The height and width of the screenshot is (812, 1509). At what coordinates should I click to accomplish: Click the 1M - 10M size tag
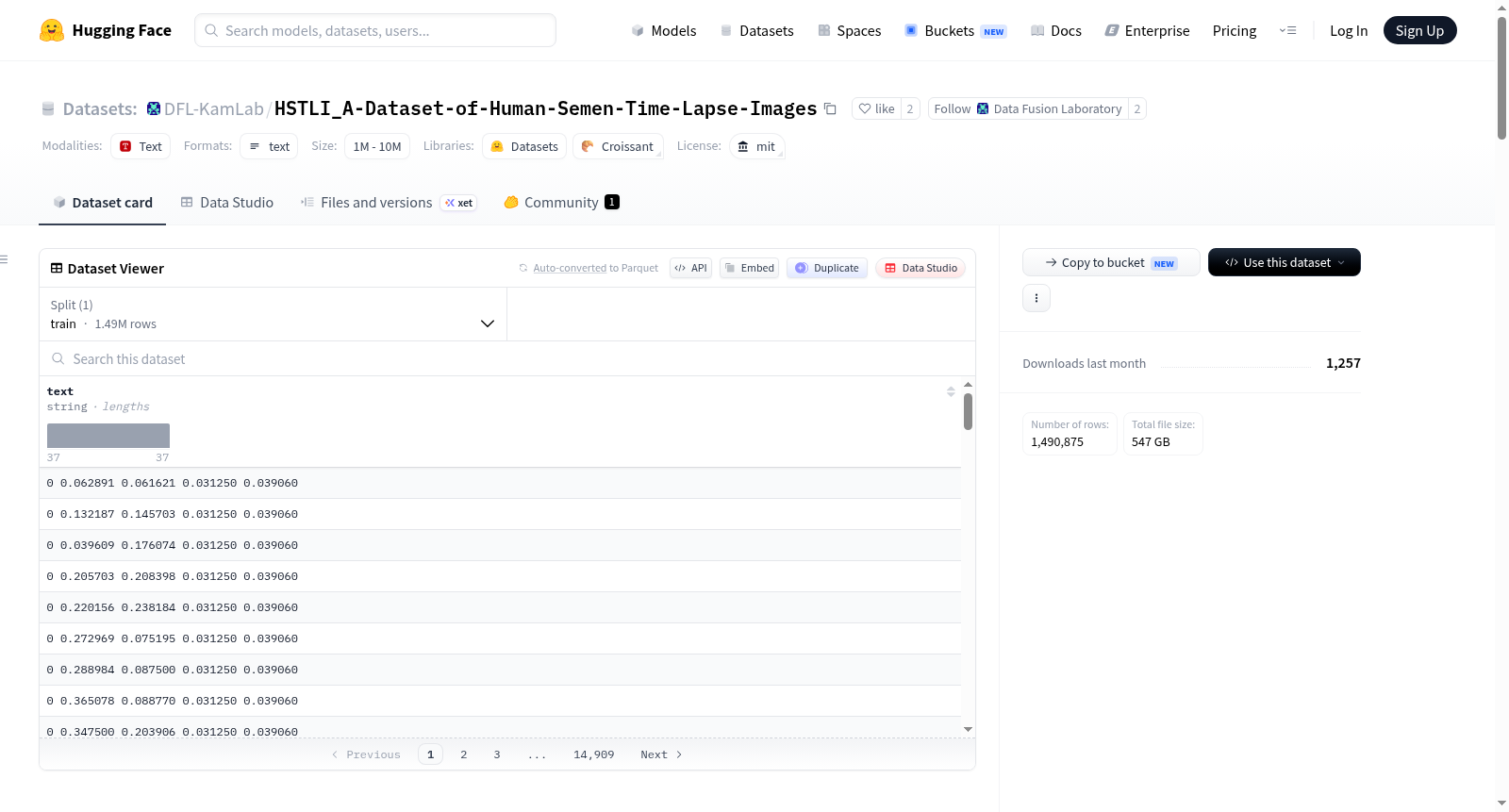pyautogui.click(x=377, y=146)
